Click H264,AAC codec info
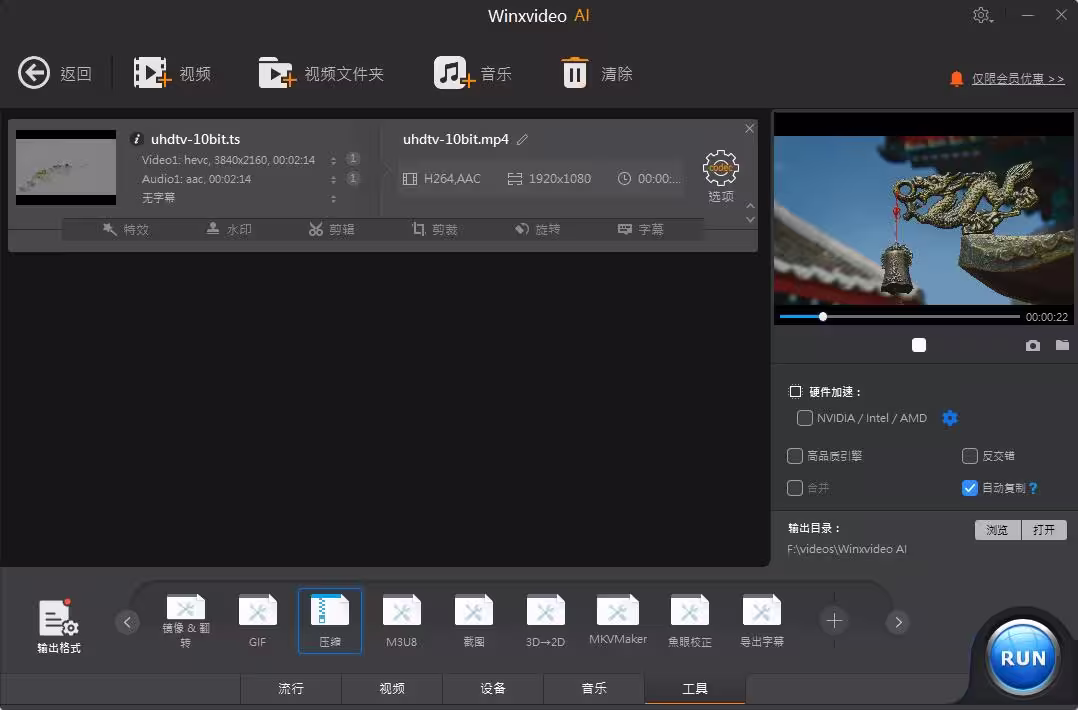This screenshot has height=710, width=1078. tap(441, 179)
